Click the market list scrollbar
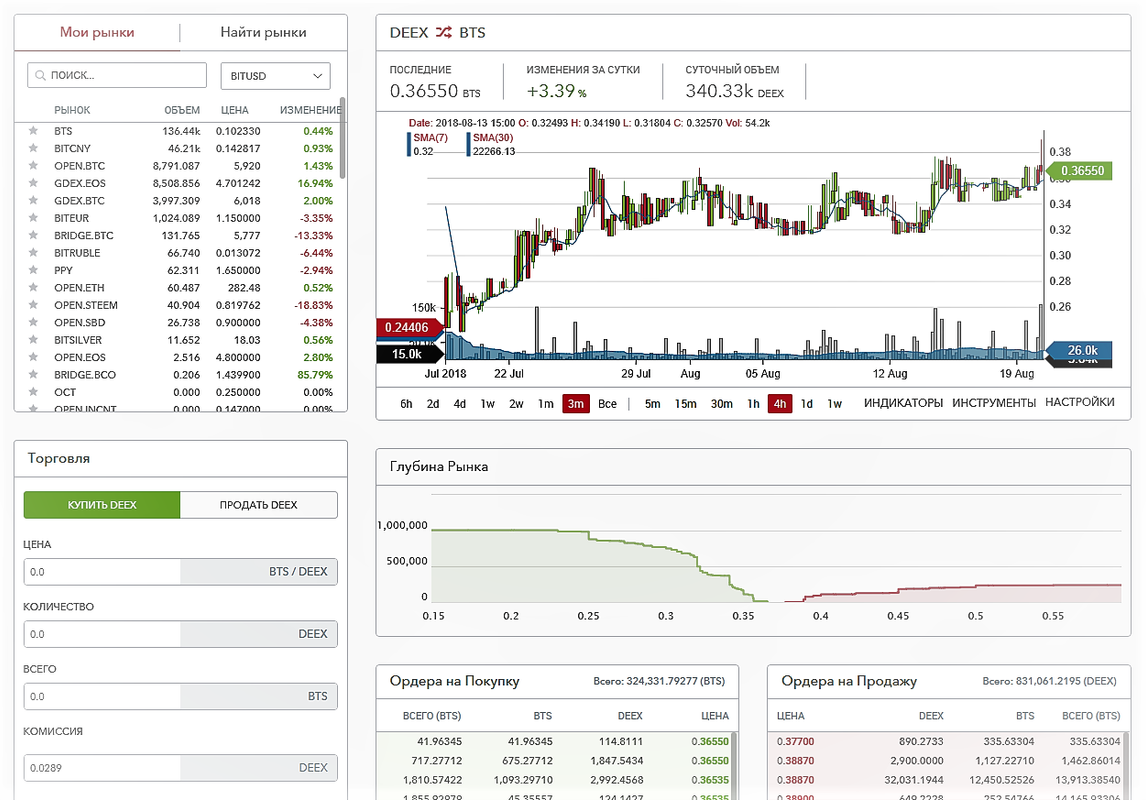 pyautogui.click(x=342, y=139)
